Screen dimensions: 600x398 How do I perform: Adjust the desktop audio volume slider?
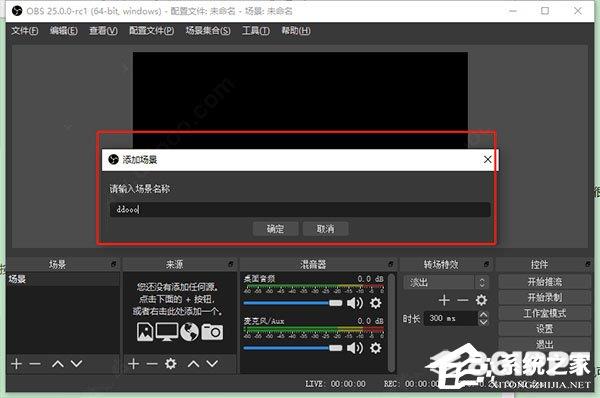point(293,303)
